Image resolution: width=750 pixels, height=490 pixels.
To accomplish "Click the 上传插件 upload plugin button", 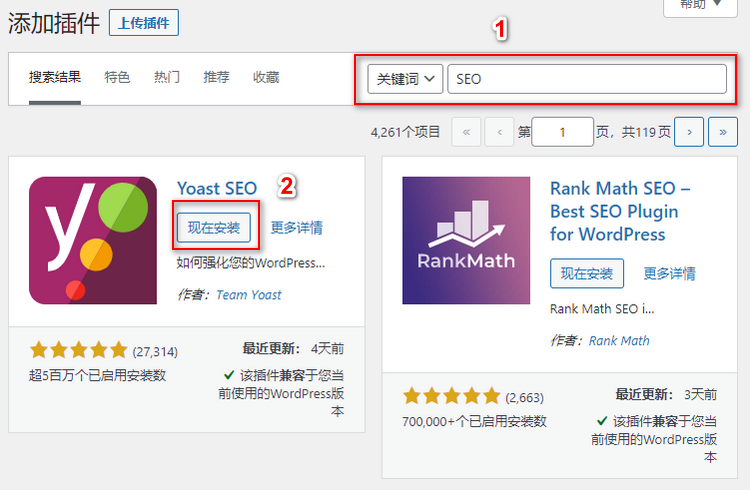I will pyautogui.click(x=144, y=22).
